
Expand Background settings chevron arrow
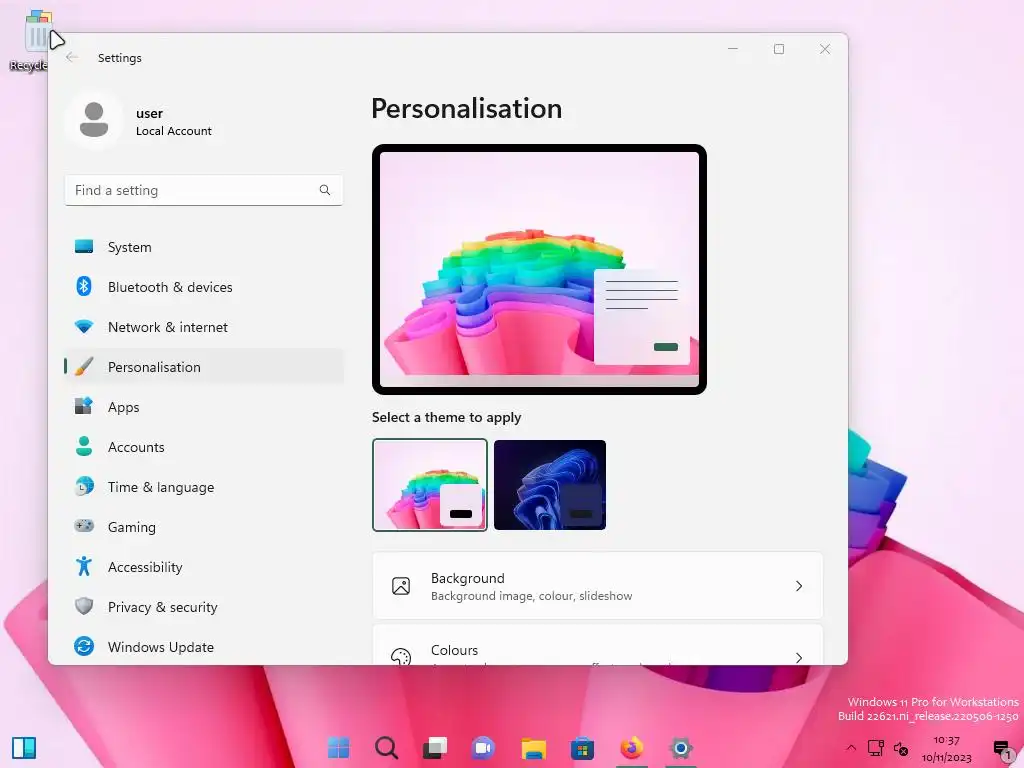click(799, 586)
